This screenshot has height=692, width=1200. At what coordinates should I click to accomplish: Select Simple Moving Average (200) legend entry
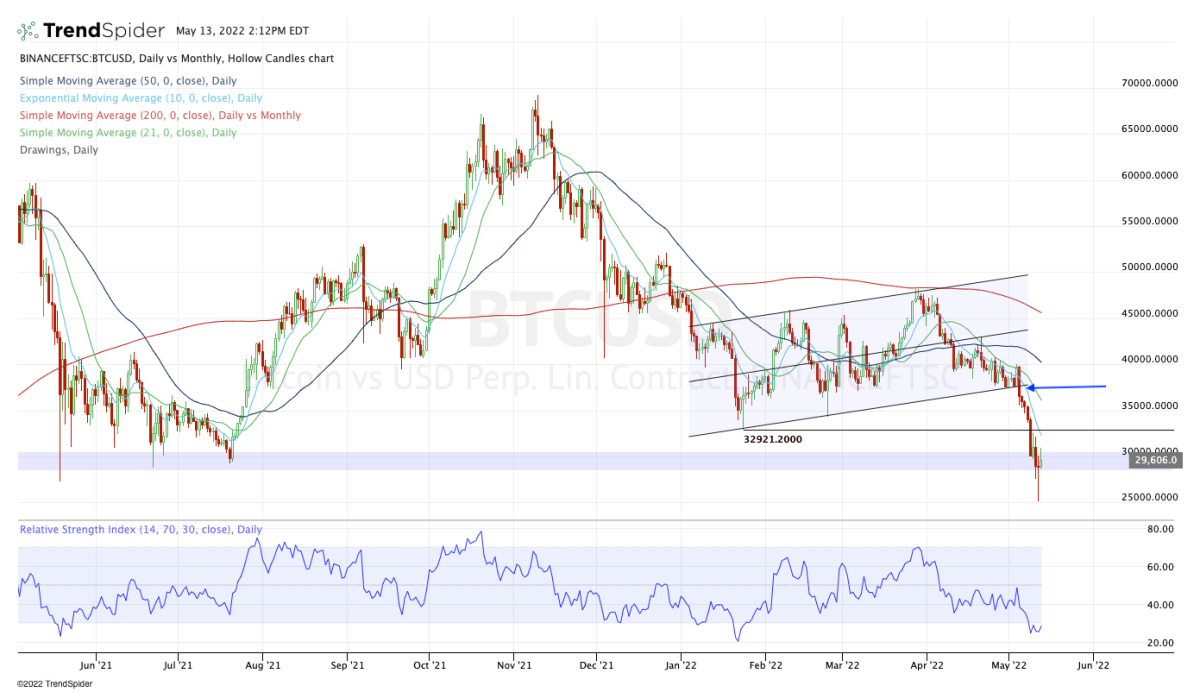click(x=159, y=115)
